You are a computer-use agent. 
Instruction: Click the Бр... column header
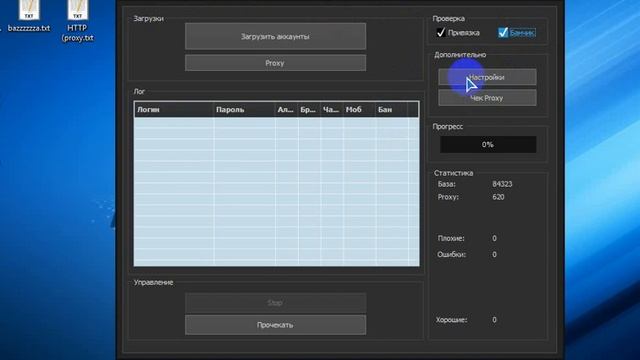click(309, 109)
